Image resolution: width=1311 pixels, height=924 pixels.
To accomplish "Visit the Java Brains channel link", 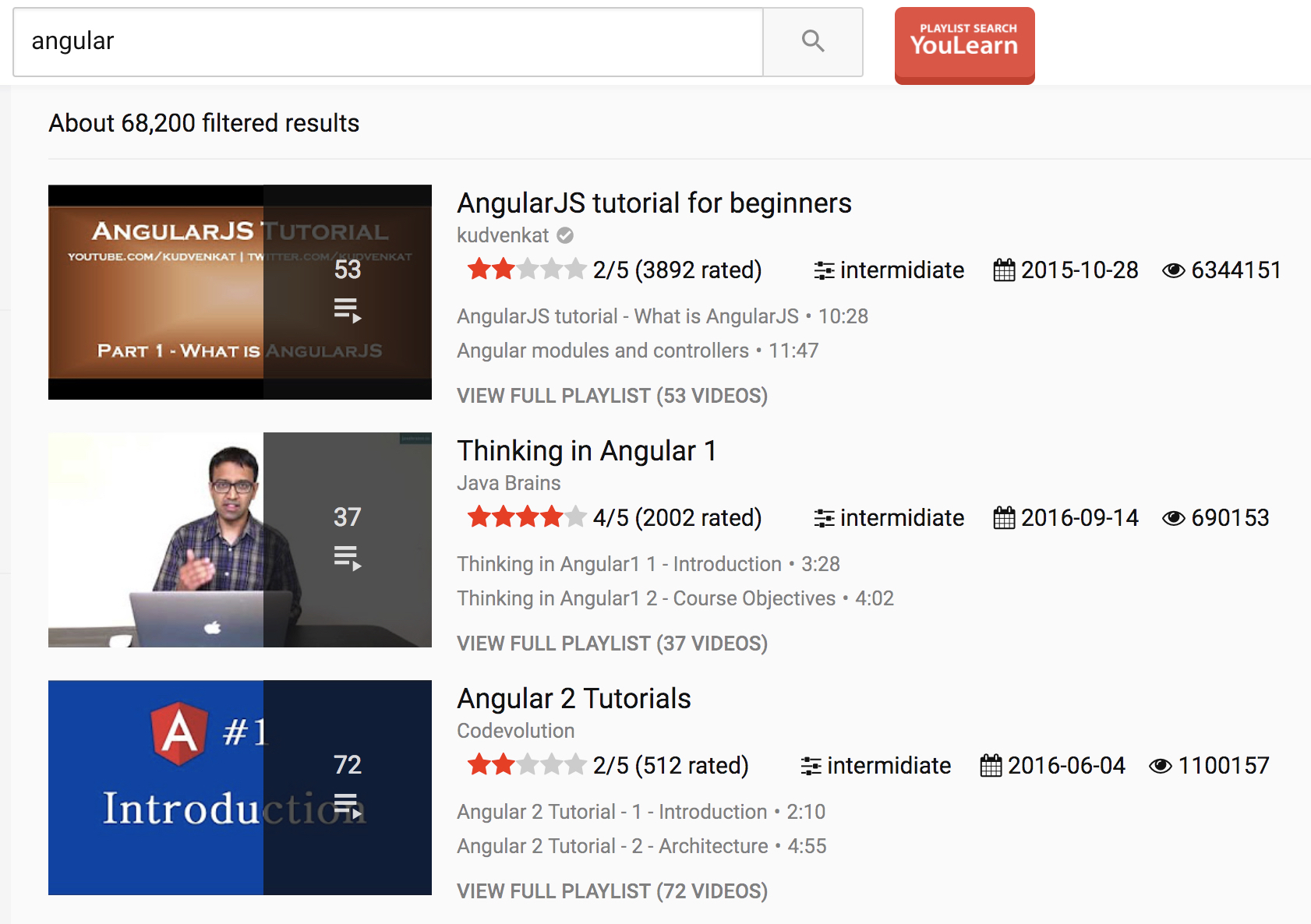I will point(509,483).
